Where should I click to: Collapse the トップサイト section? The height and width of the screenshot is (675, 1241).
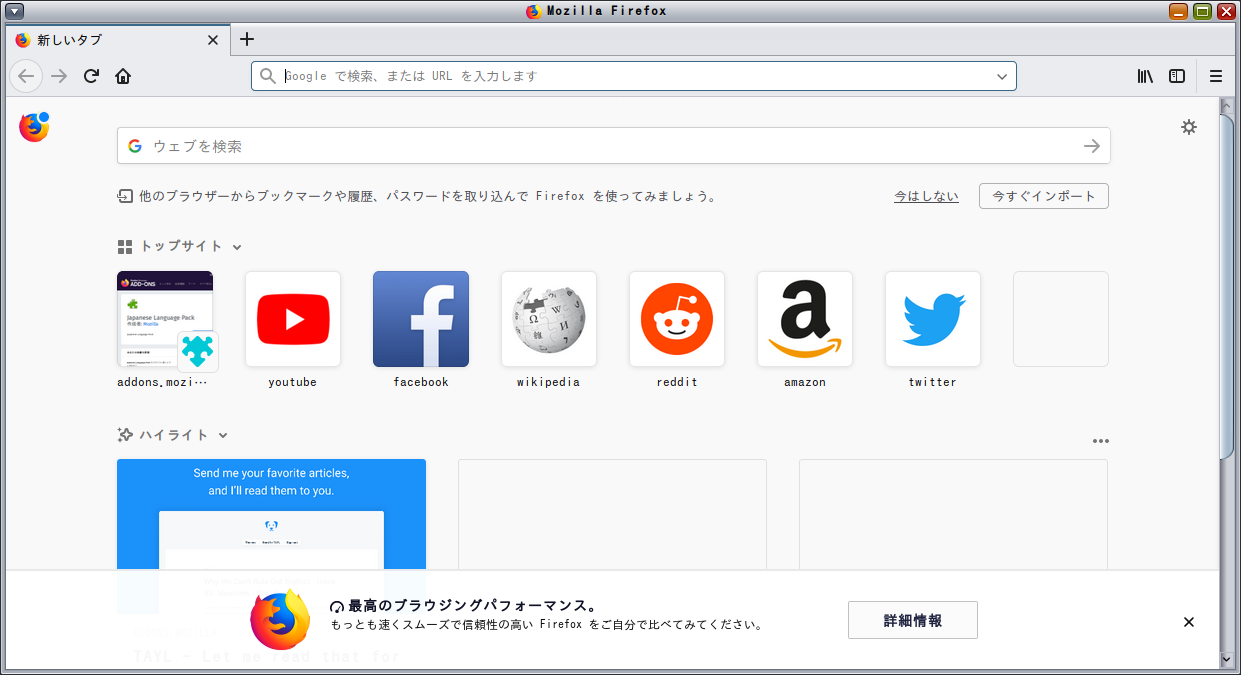[x=237, y=247]
